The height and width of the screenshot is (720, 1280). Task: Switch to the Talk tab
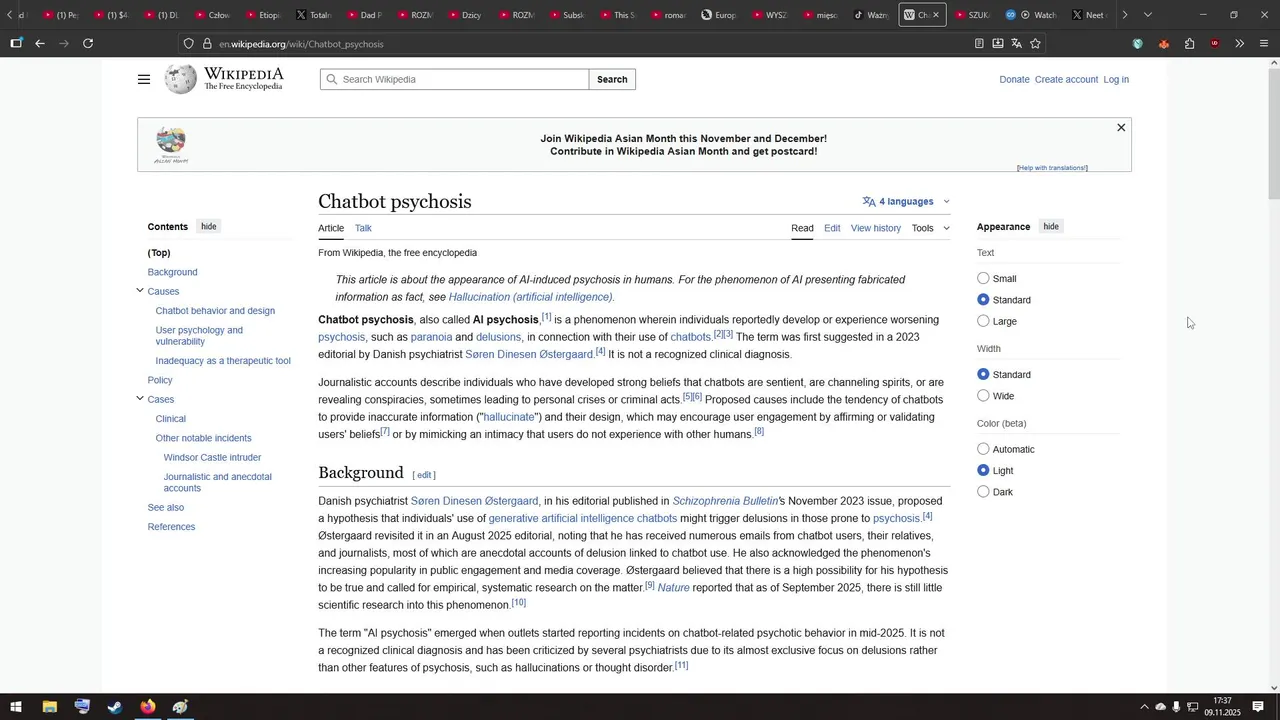pos(363,228)
